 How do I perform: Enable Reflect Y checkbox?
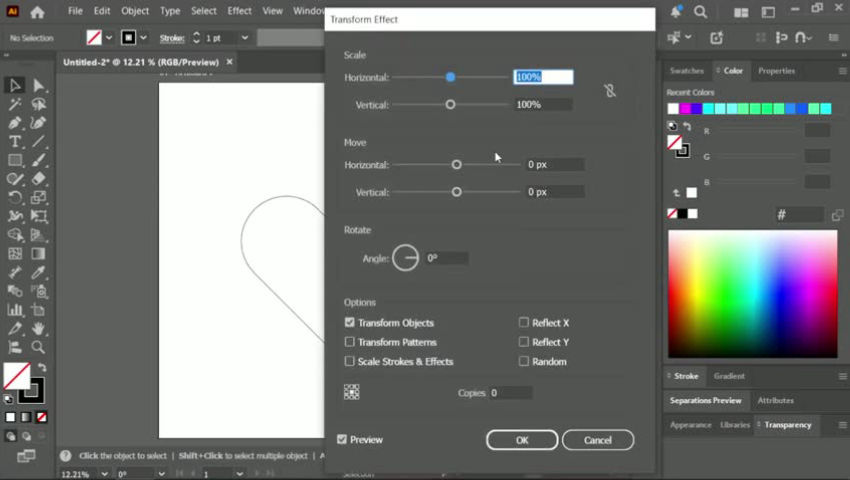(524, 342)
